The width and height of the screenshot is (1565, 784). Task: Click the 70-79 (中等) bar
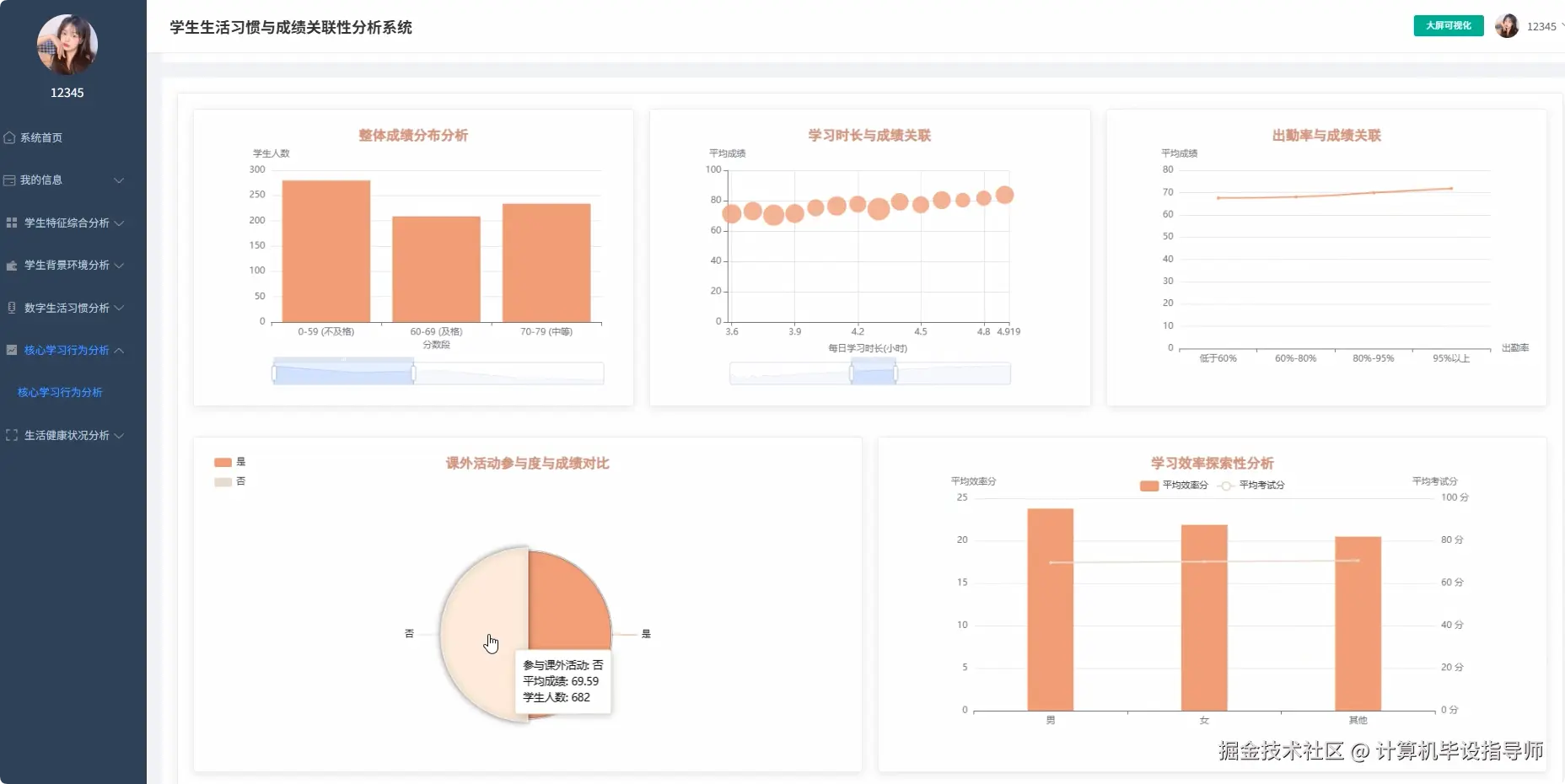[546, 263]
